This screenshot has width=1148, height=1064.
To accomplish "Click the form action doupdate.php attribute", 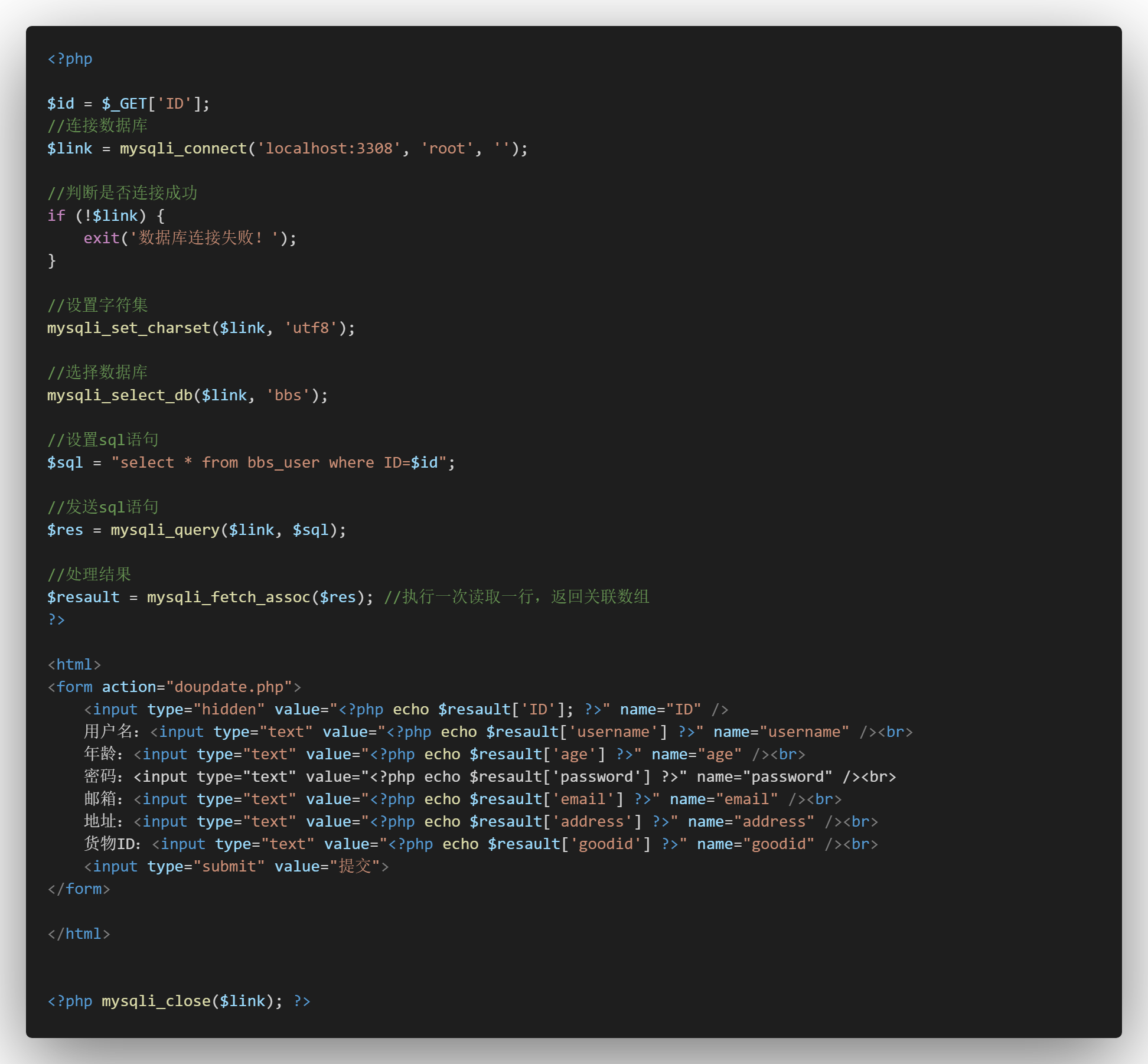I will click(x=201, y=687).
